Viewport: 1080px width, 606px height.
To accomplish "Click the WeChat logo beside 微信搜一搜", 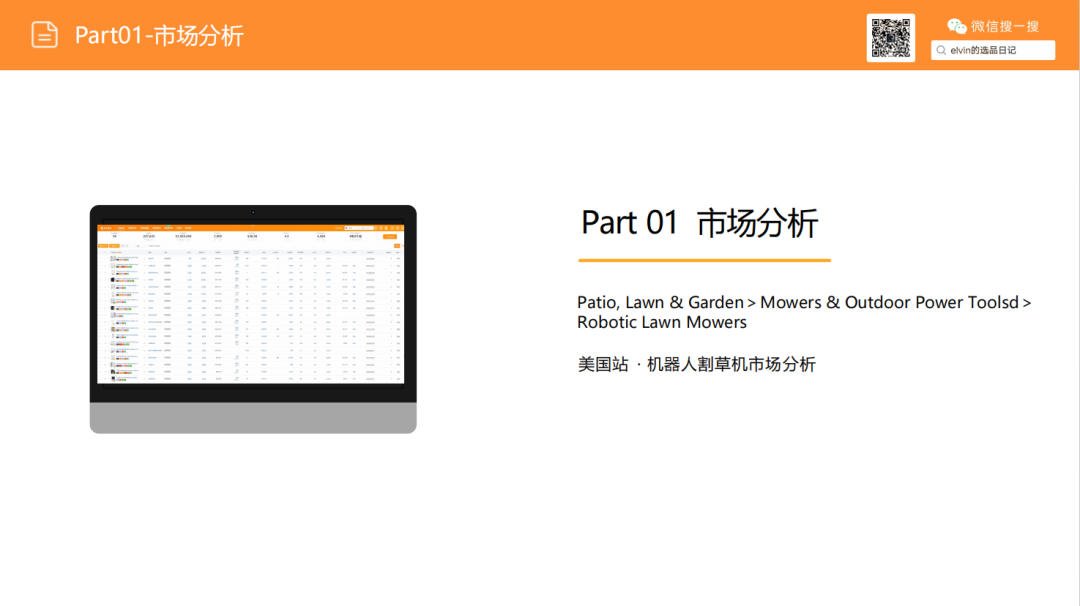I will click(x=957, y=24).
